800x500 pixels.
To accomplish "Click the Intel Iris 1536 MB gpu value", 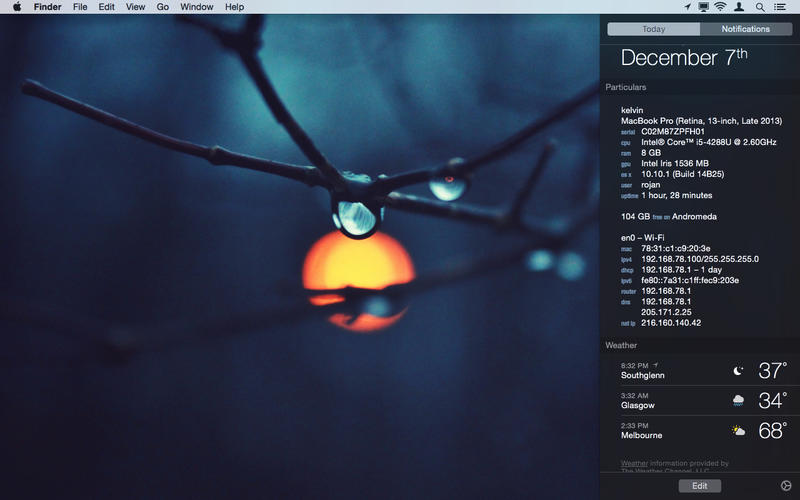I will pos(675,164).
